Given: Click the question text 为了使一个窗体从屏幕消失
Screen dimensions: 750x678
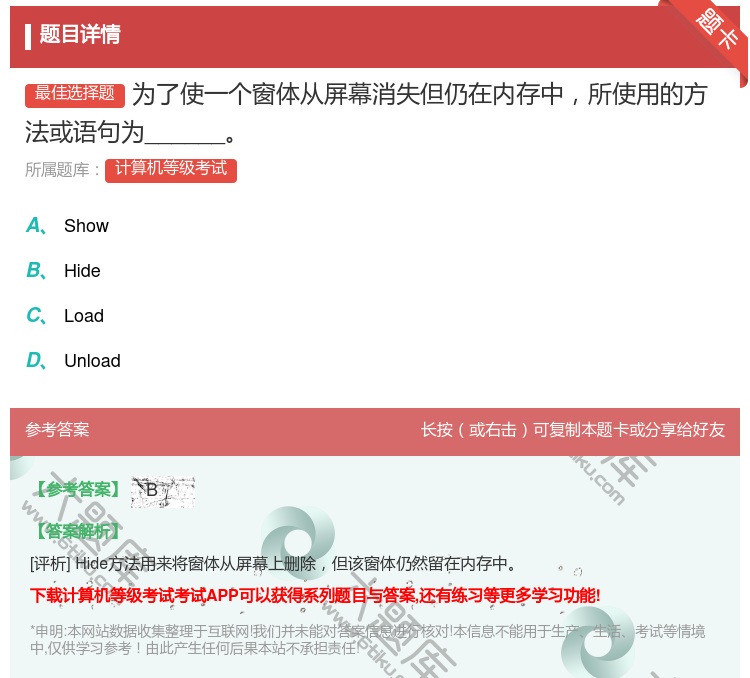Looking at the screenshot, I should tap(366, 113).
